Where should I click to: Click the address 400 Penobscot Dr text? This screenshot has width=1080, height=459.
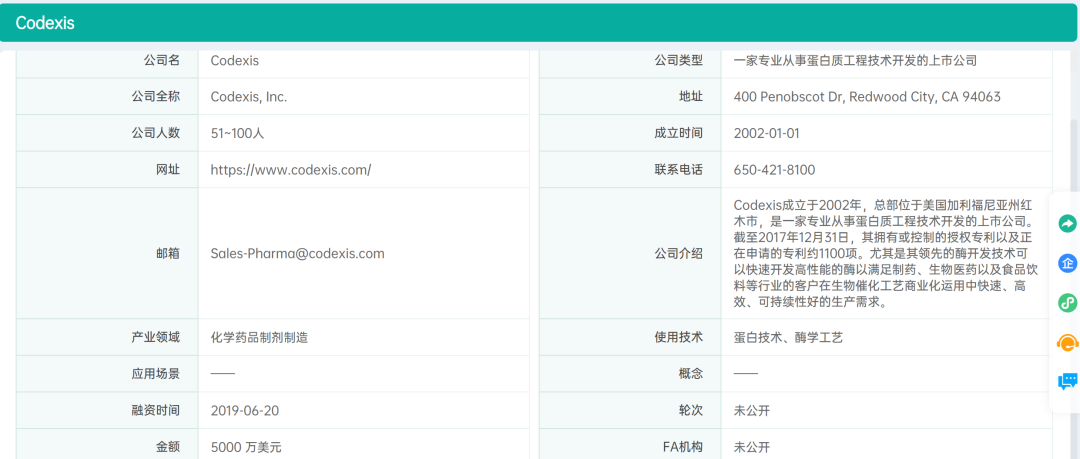coord(866,97)
